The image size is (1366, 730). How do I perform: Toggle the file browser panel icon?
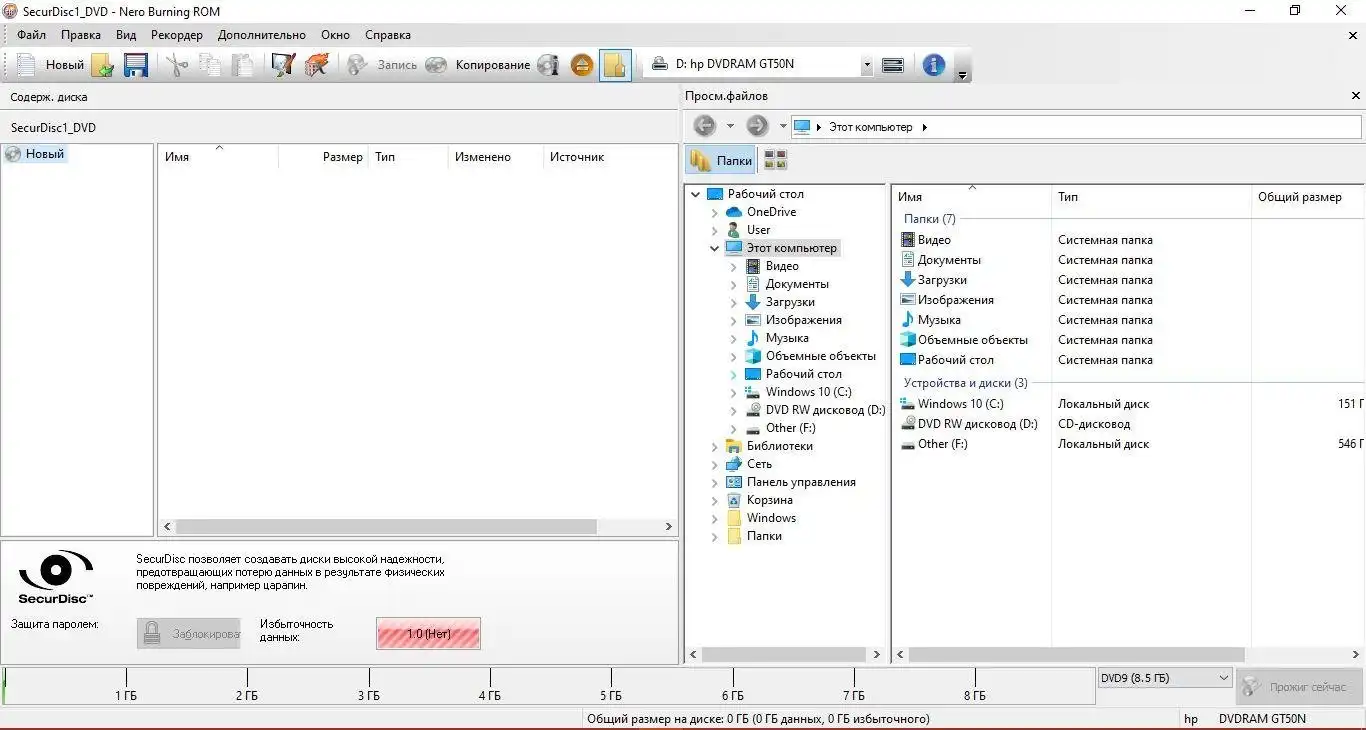615,65
